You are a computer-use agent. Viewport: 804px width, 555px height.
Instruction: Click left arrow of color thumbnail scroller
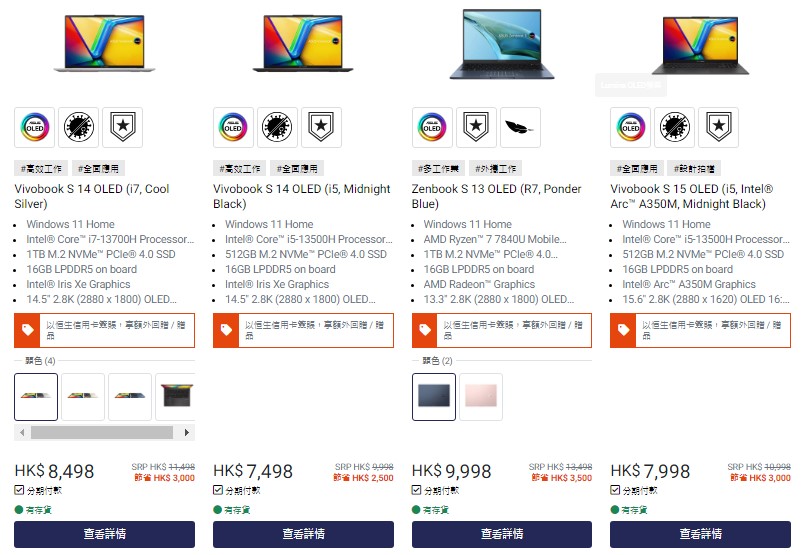point(22,433)
